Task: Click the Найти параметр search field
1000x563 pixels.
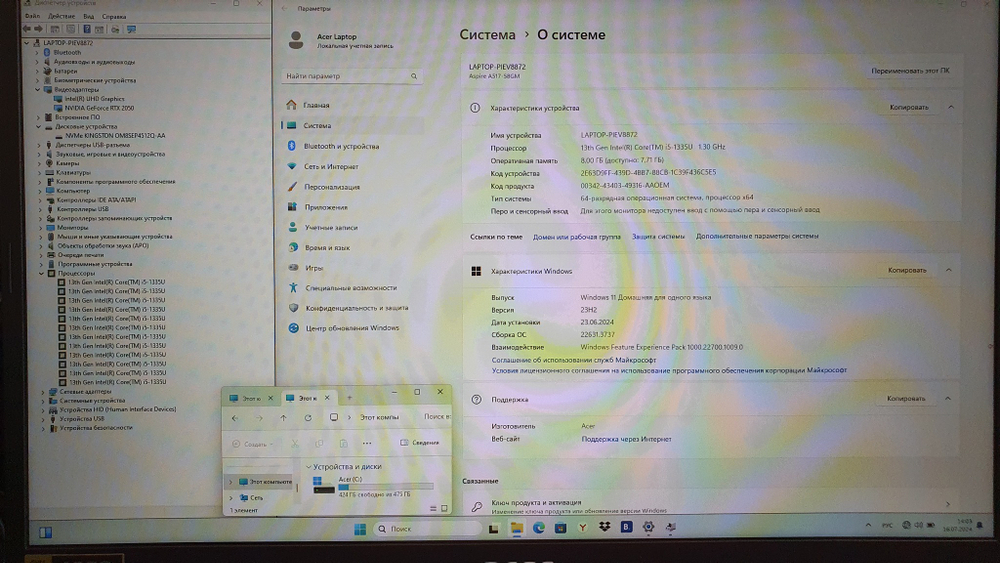Action: click(351, 76)
